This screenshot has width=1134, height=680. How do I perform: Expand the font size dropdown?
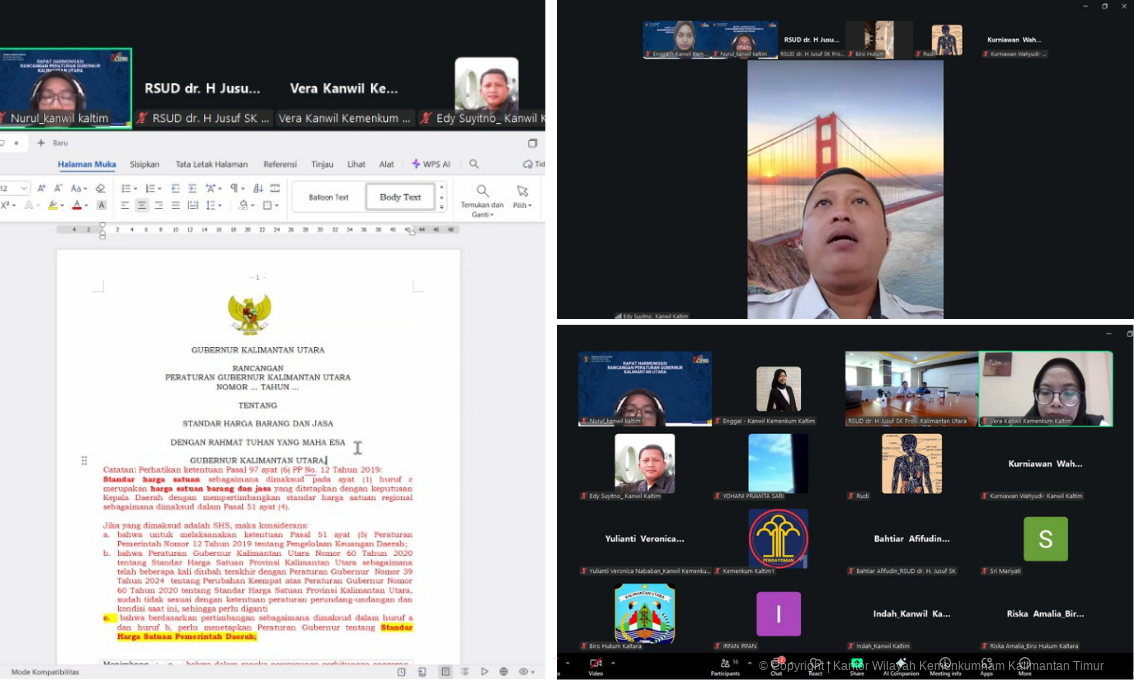[26, 188]
